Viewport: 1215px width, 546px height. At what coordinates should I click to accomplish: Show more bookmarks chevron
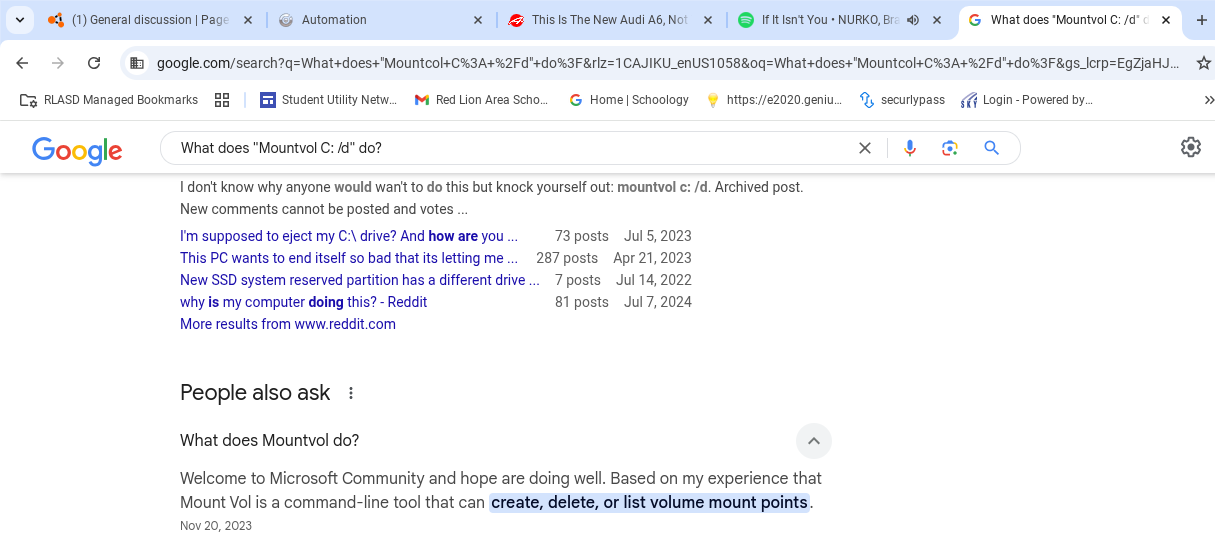[1208, 100]
